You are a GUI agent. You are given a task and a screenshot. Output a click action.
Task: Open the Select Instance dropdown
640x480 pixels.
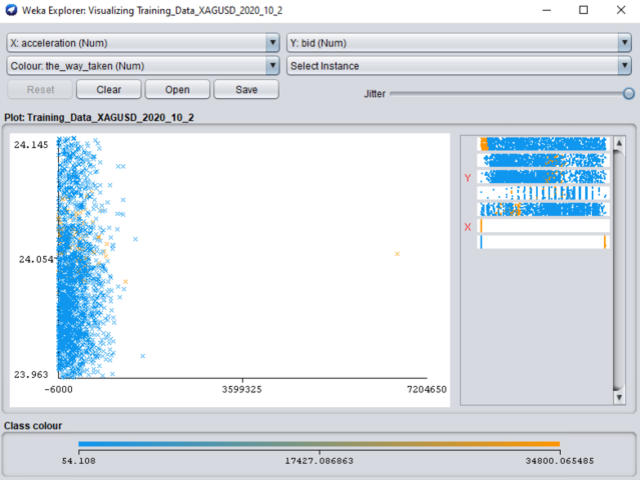(x=457, y=66)
